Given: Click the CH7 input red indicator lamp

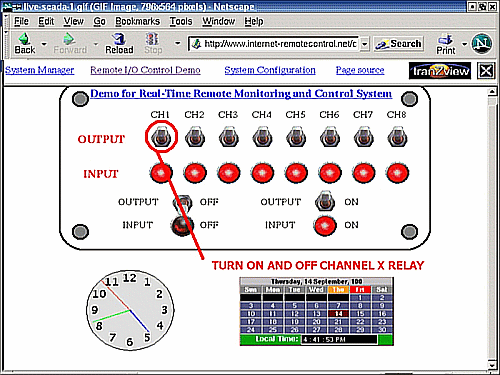Looking at the screenshot, I should (363, 173).
